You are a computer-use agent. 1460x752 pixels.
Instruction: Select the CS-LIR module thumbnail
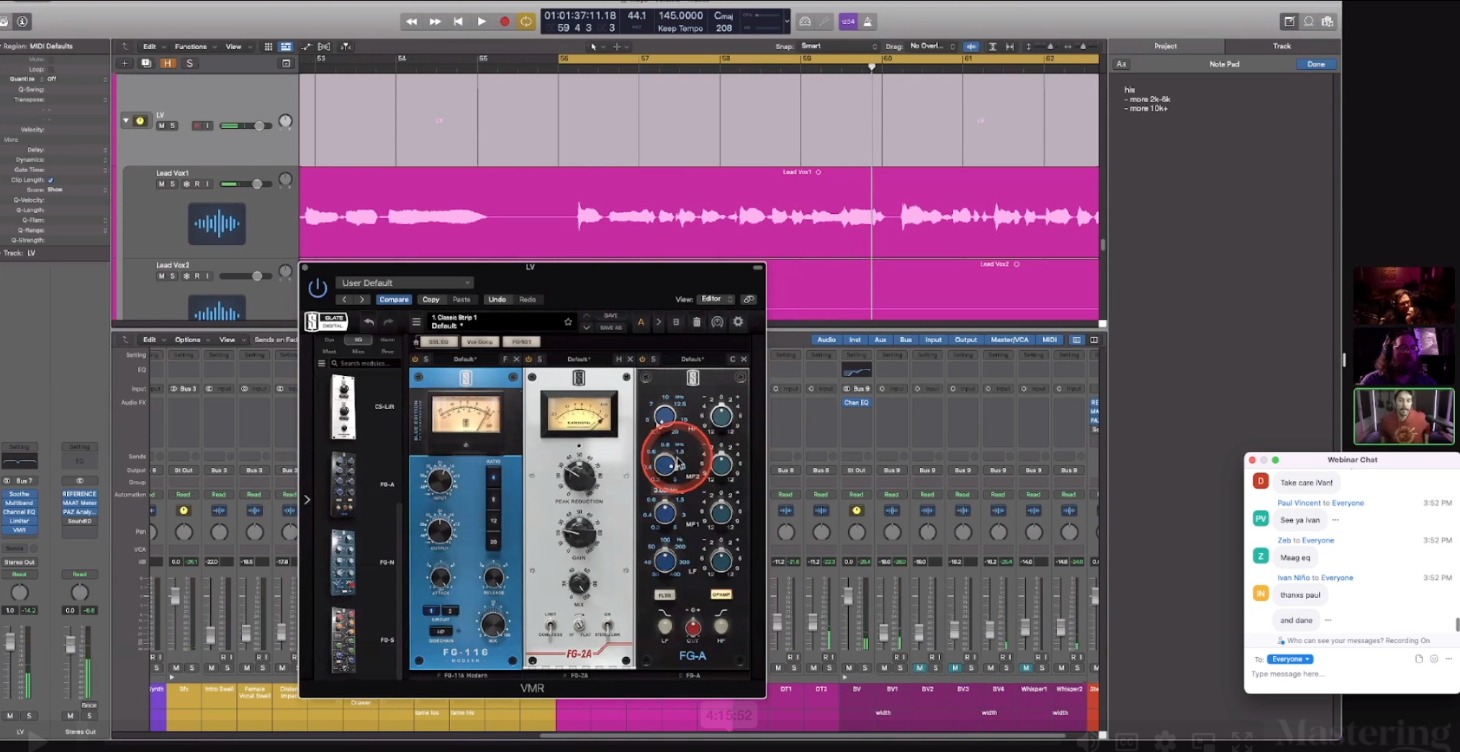pyautogui.click(x=343, y=407)
